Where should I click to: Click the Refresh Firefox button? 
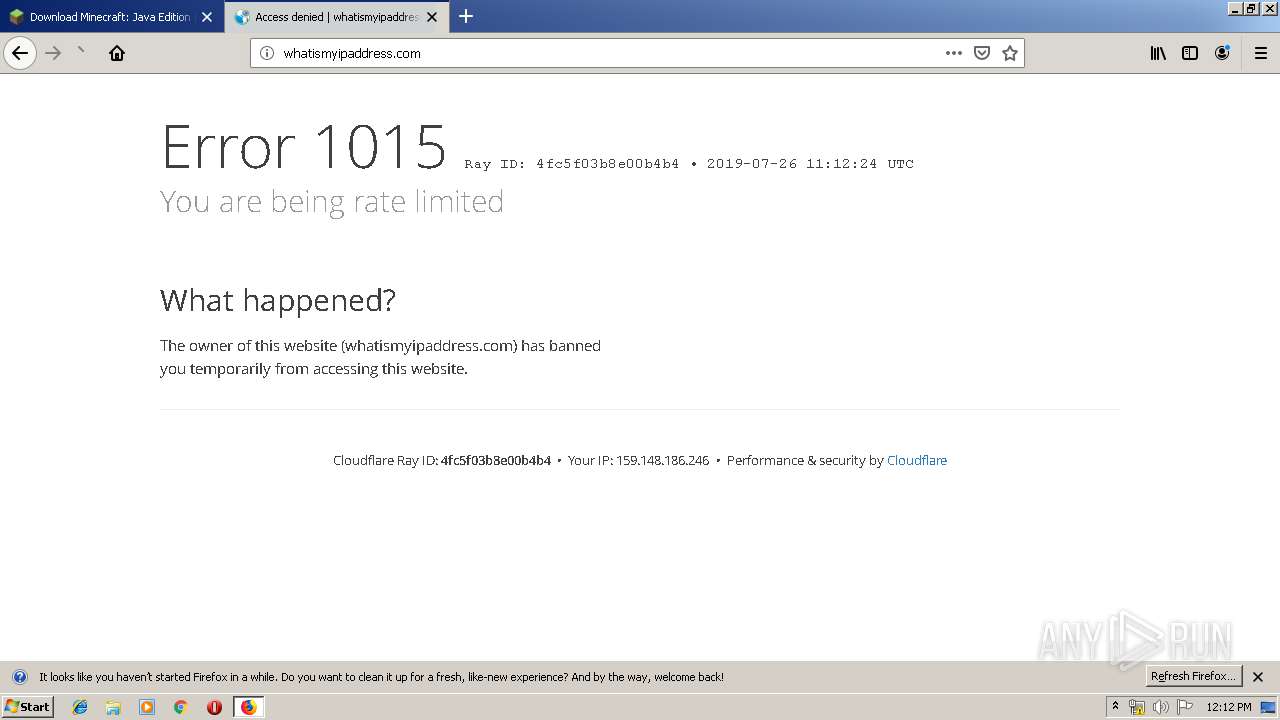1194,676
